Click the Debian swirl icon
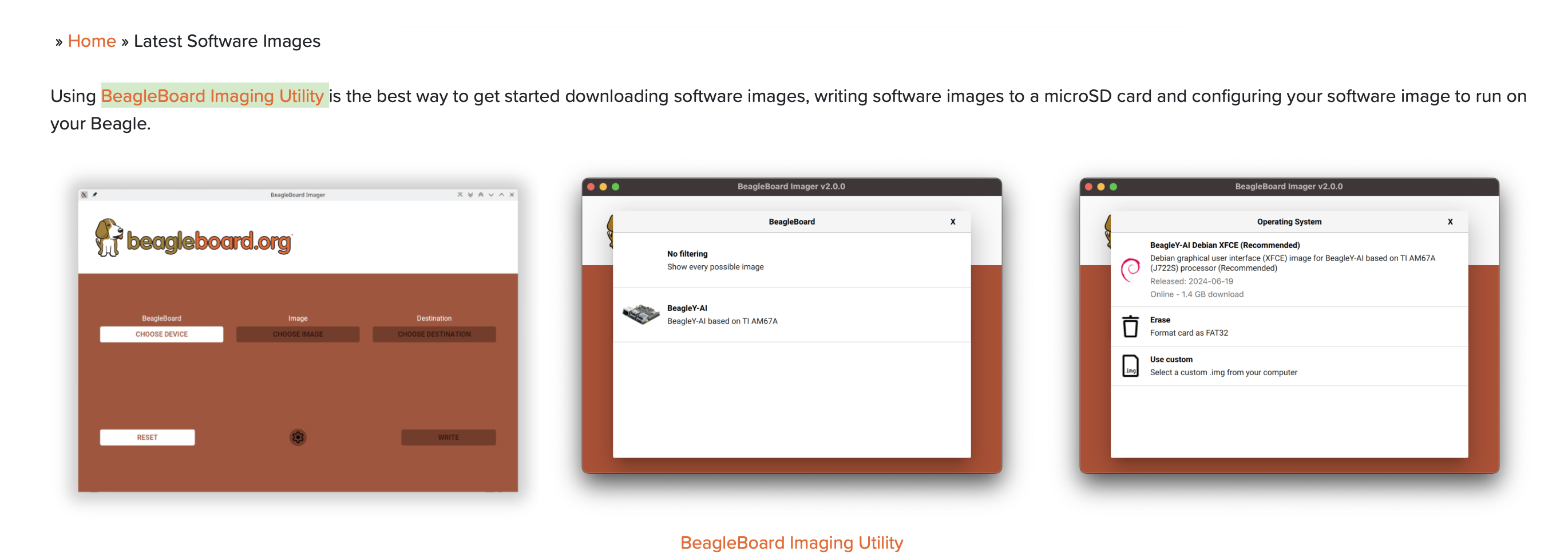Screen dimensions: 1568x559 1130,270
